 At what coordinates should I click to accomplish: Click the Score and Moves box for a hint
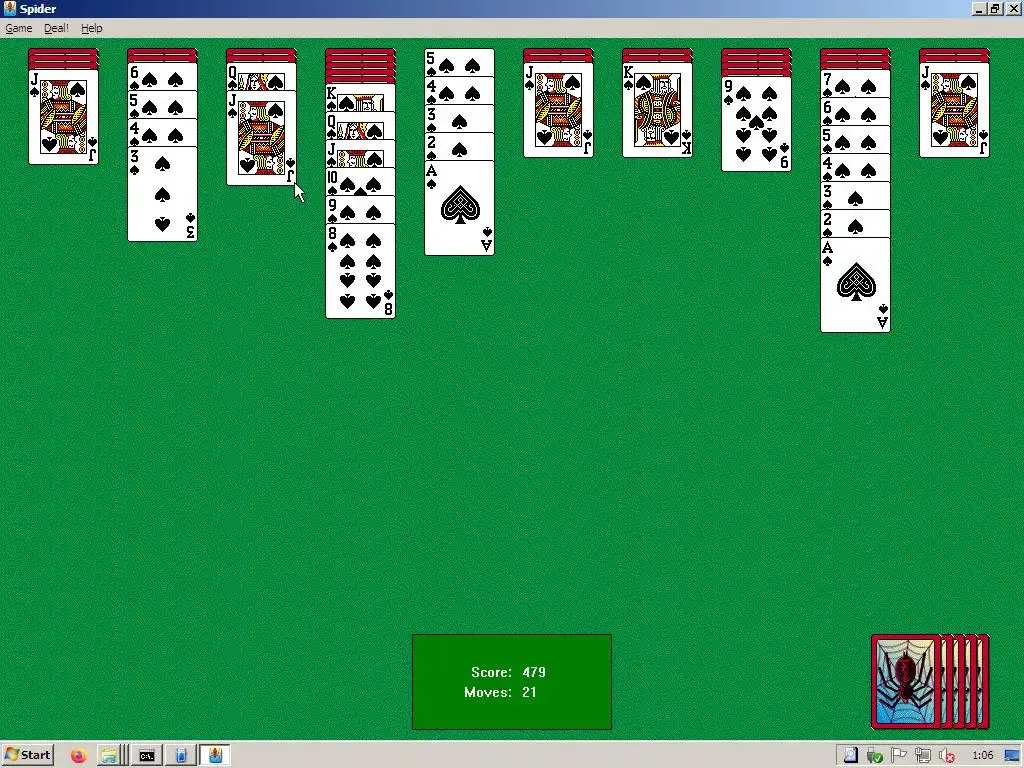pos(511,682)
